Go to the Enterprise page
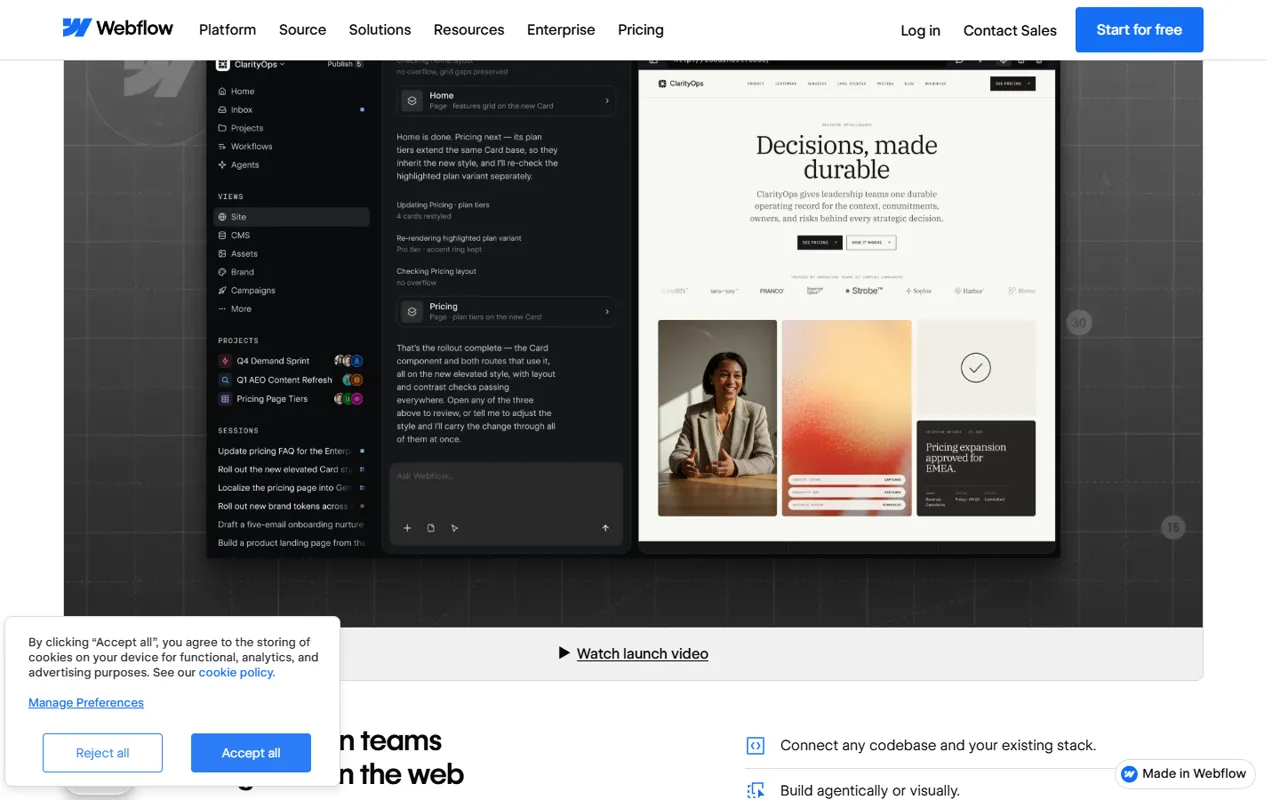This screenshot has width=1280, height=800. pos(561,30)
